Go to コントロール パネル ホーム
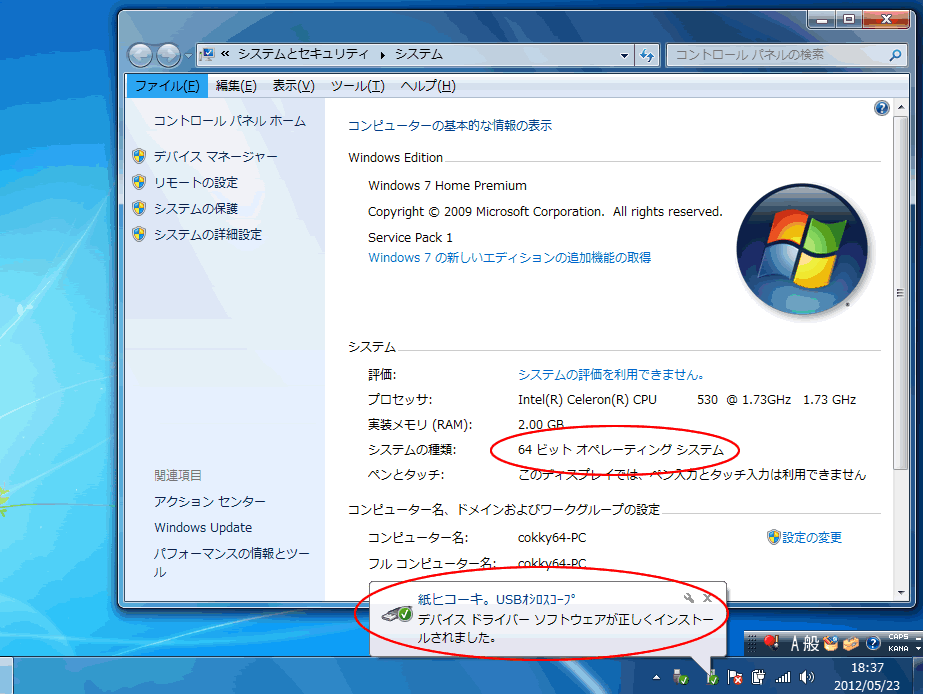The height and width of the screenshot is (694, 925). (x=229, y=121)
